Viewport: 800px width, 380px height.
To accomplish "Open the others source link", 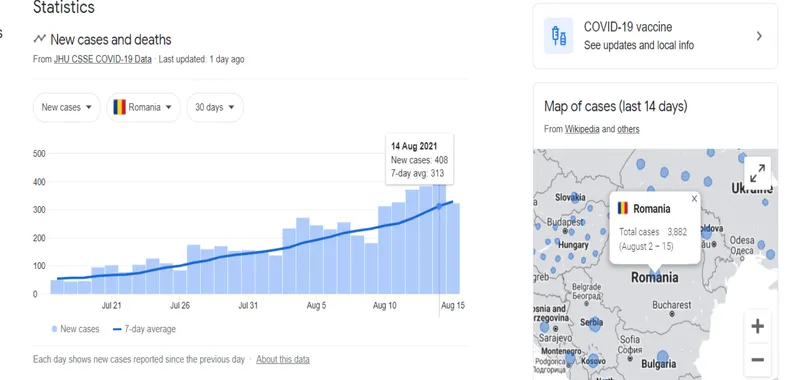I will pyautogui.click(x=628, y=129).
